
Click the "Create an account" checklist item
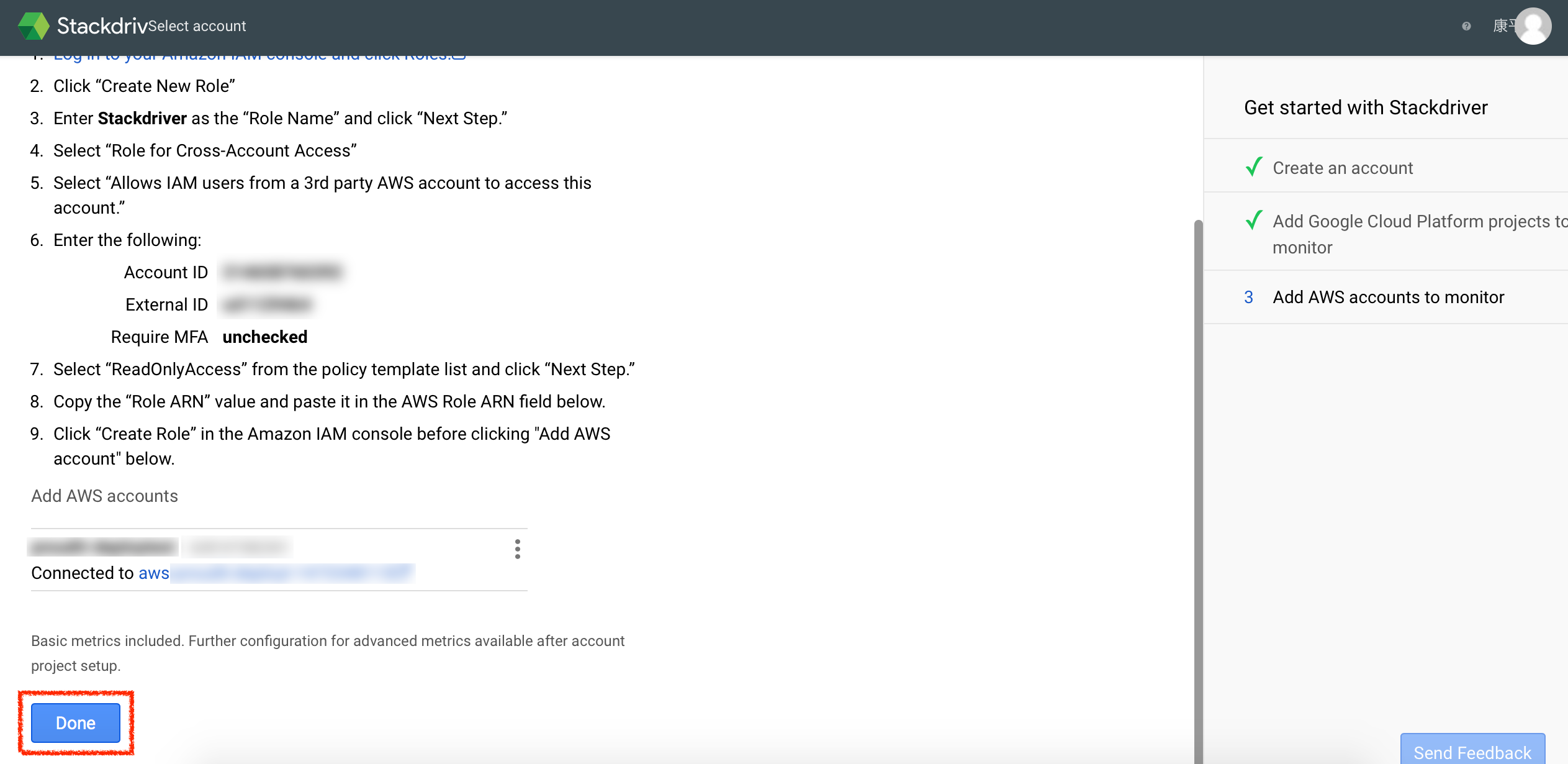point(1342,168)
